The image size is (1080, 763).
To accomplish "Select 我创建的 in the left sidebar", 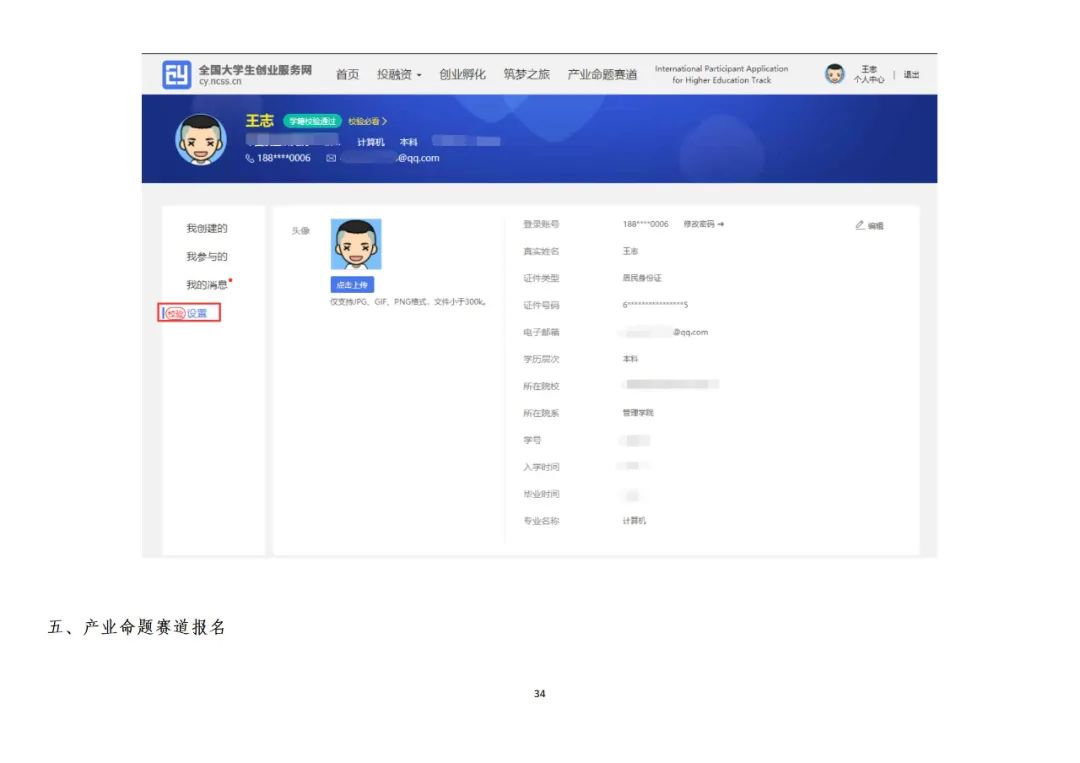I will (207, 229).
